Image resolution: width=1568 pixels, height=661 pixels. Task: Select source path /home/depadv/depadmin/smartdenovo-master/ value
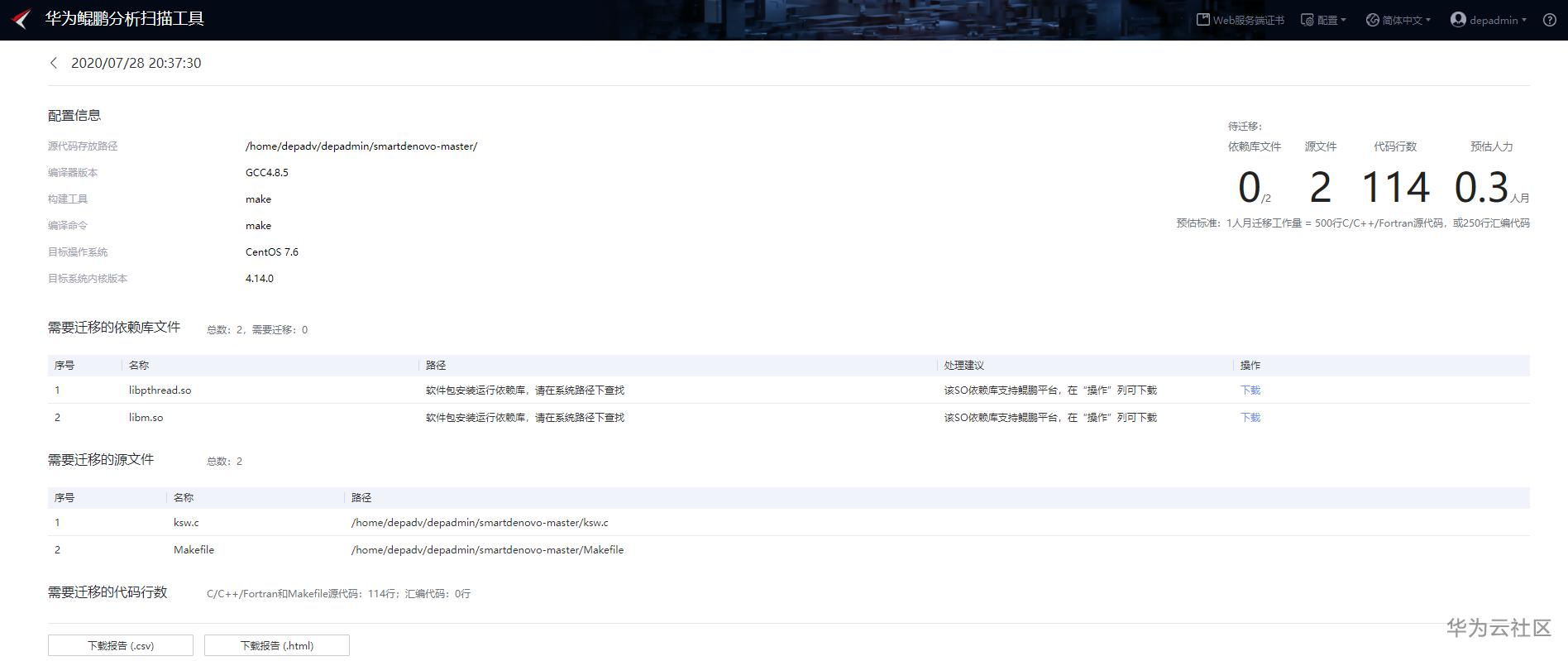coord(361,146)
